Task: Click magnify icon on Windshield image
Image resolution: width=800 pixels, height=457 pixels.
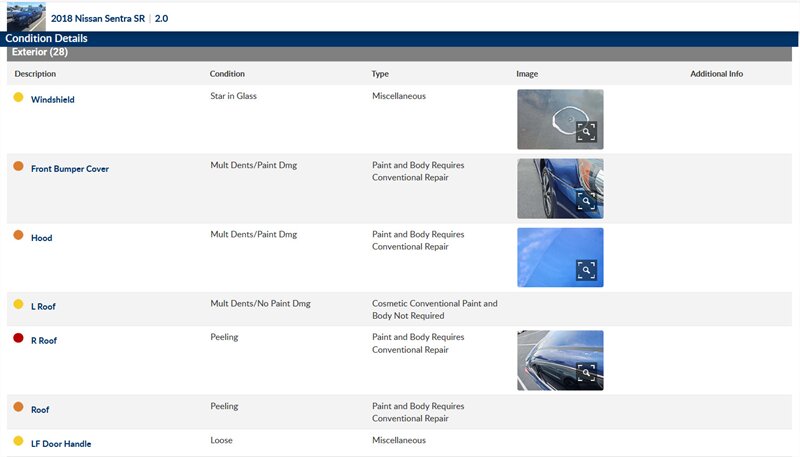Action: coord(586,131)
